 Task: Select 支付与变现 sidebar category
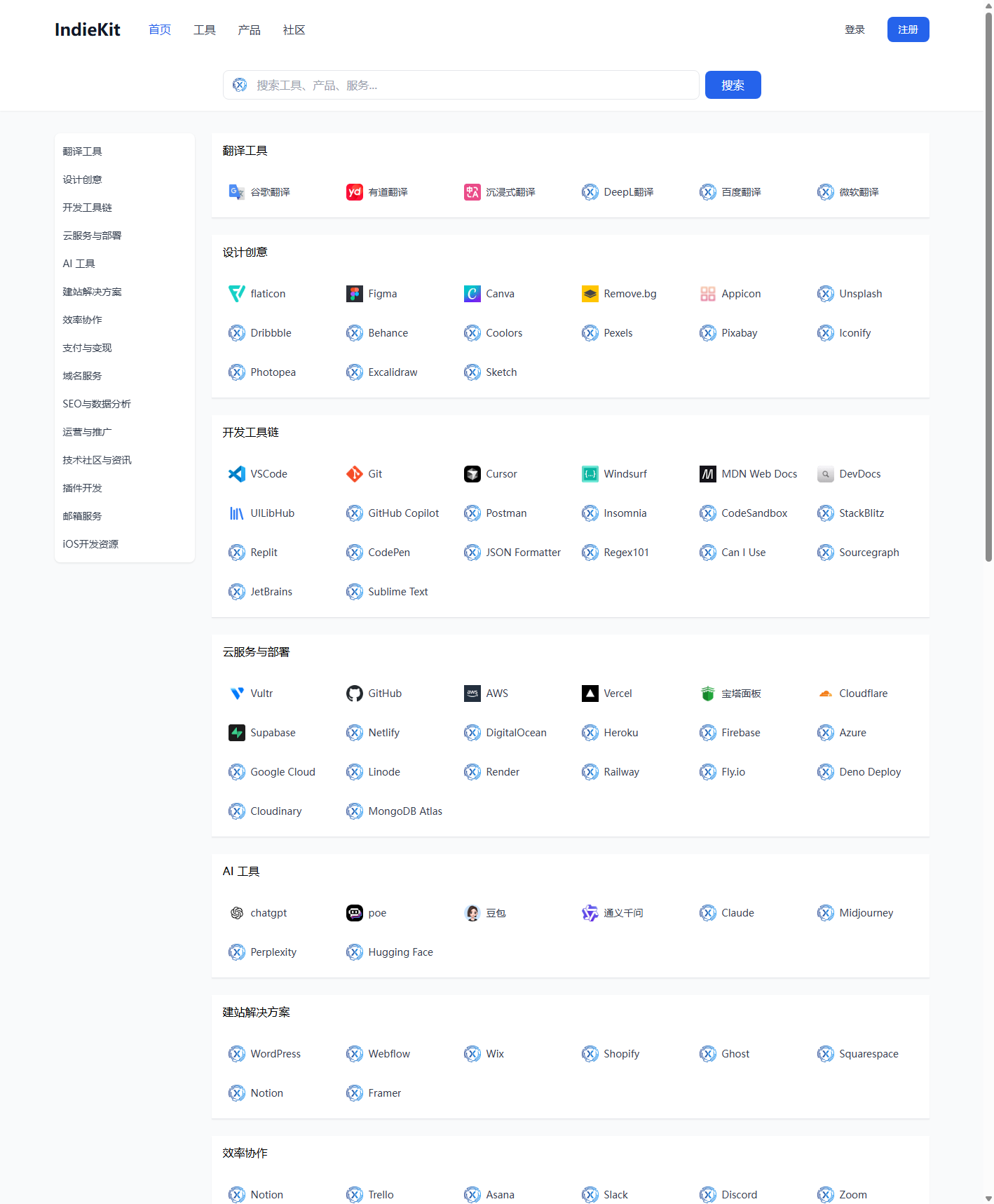[88, 348]
